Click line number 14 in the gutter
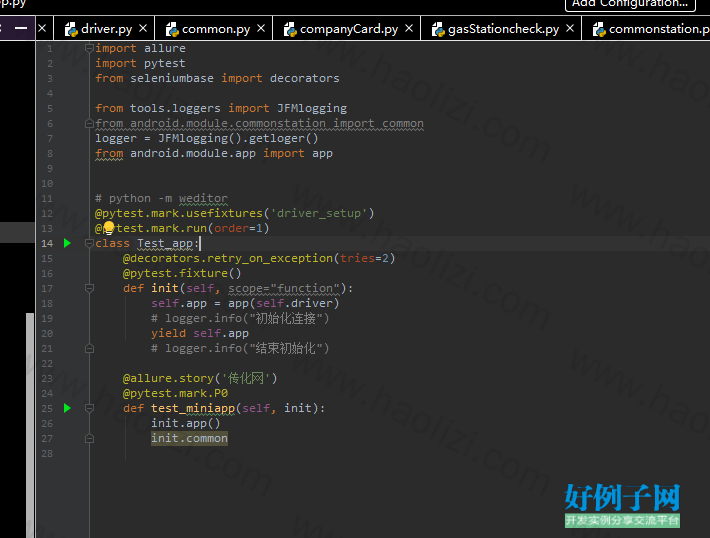The width and height of the screenshot is (710, 538). click(x=47, y=244)
